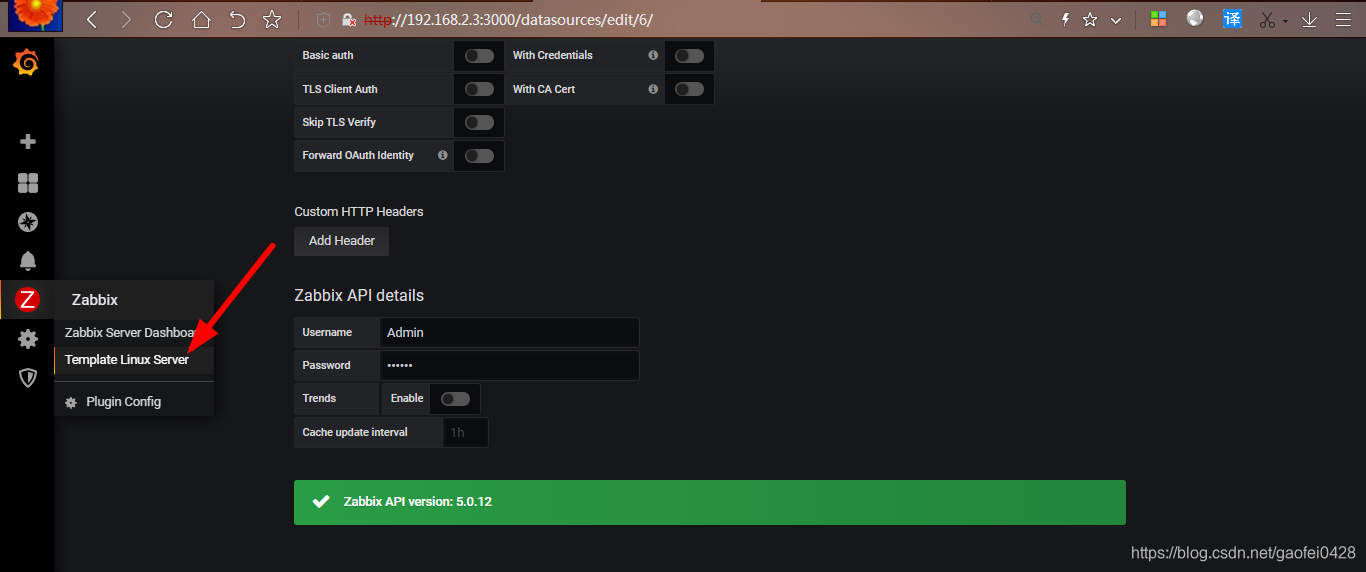
Task: Click the translate extension icon
Action: (1233, 18)
